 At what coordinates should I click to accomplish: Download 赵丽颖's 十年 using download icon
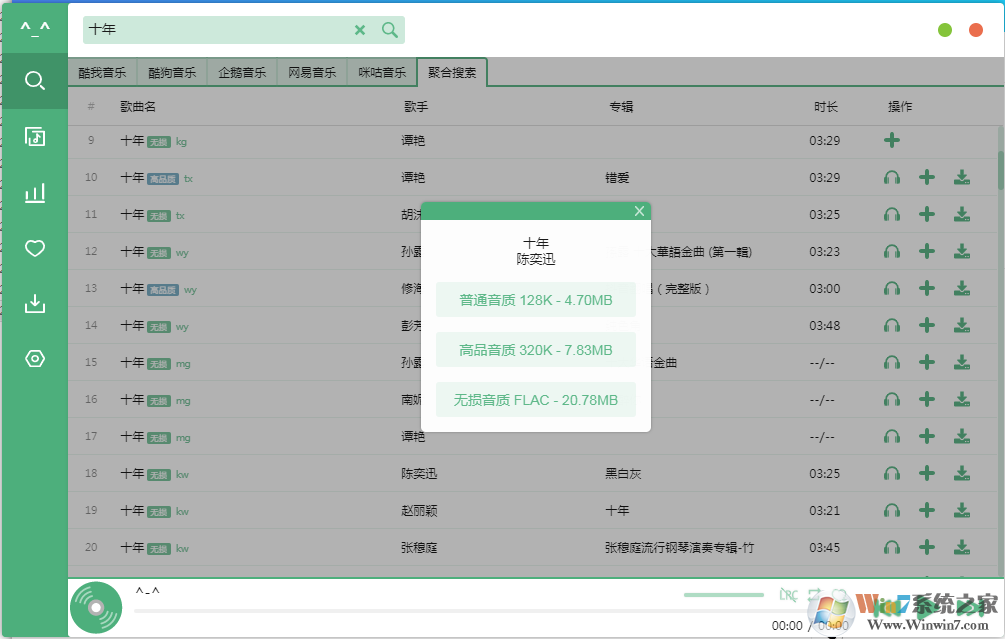click(x=962, y=510)
